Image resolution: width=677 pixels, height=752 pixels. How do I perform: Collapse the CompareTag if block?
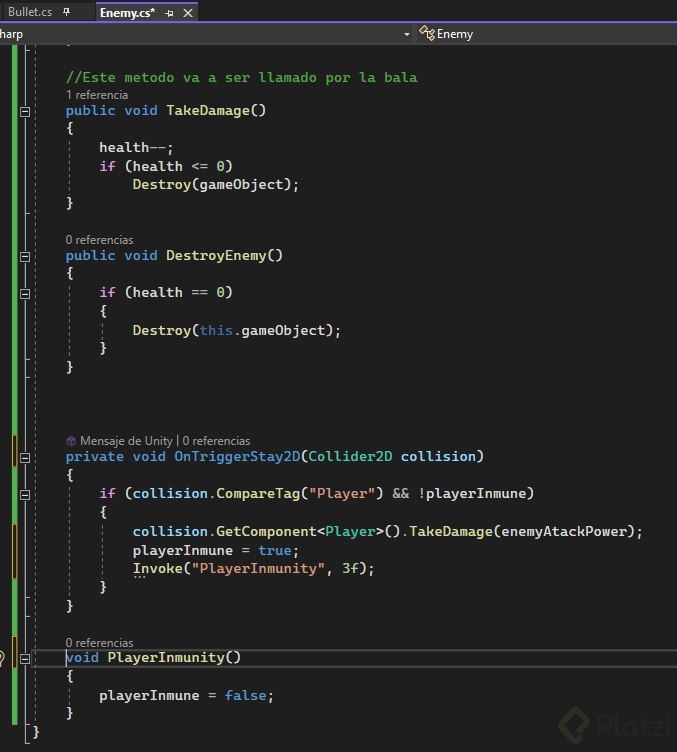click(25, 494)
